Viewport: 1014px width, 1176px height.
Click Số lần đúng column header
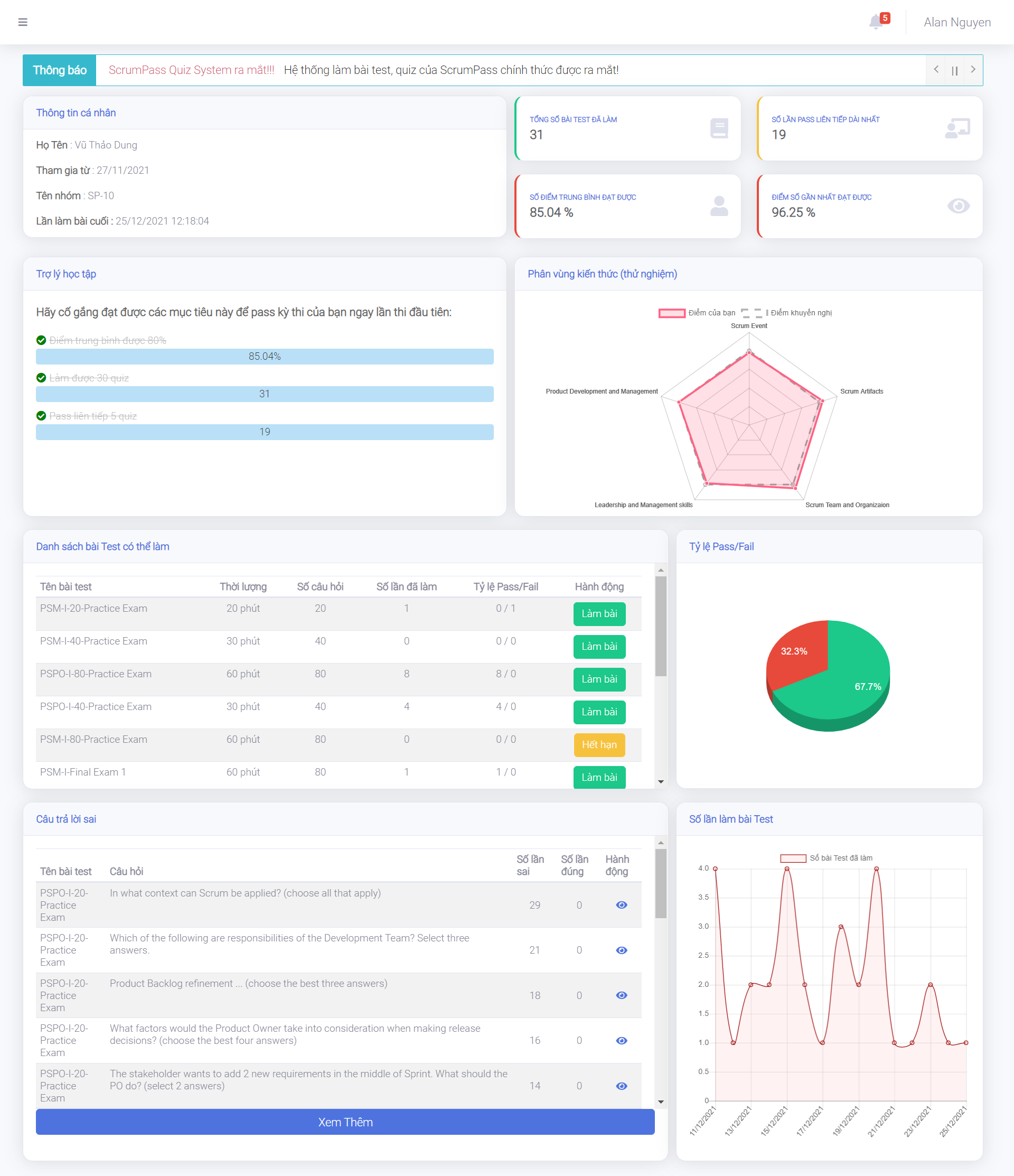[x=574, y=865]
